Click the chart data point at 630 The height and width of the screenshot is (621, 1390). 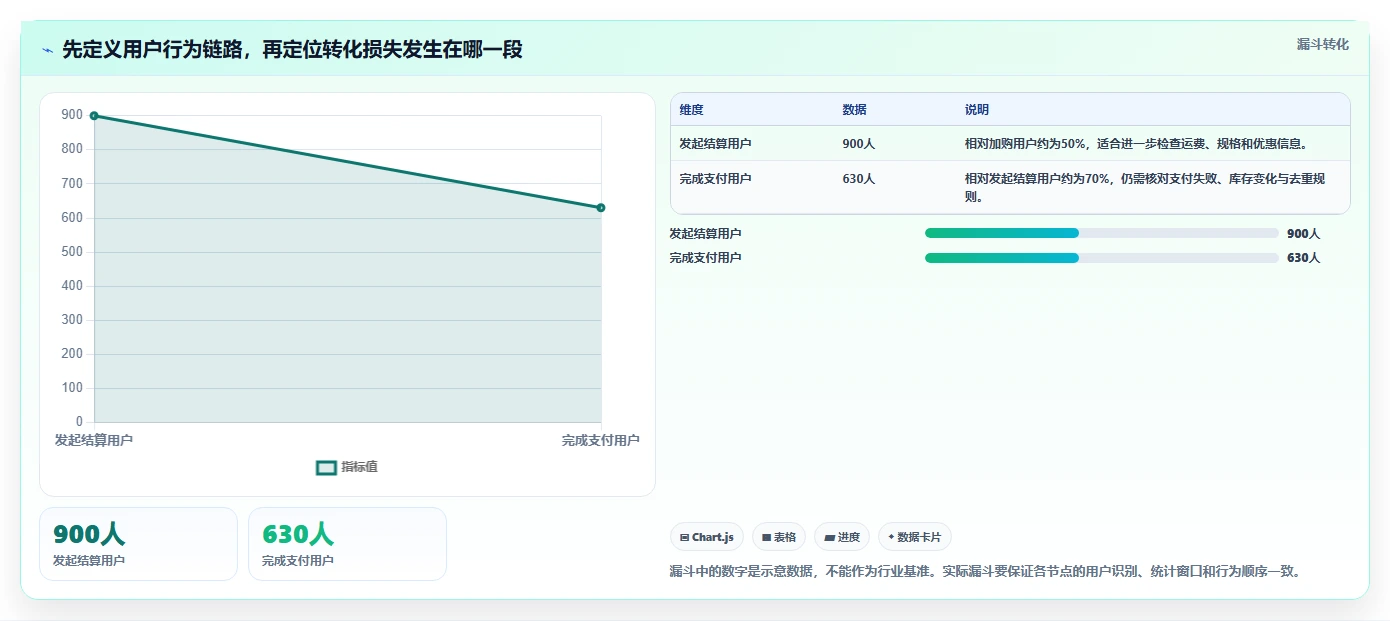click(601, 208)
